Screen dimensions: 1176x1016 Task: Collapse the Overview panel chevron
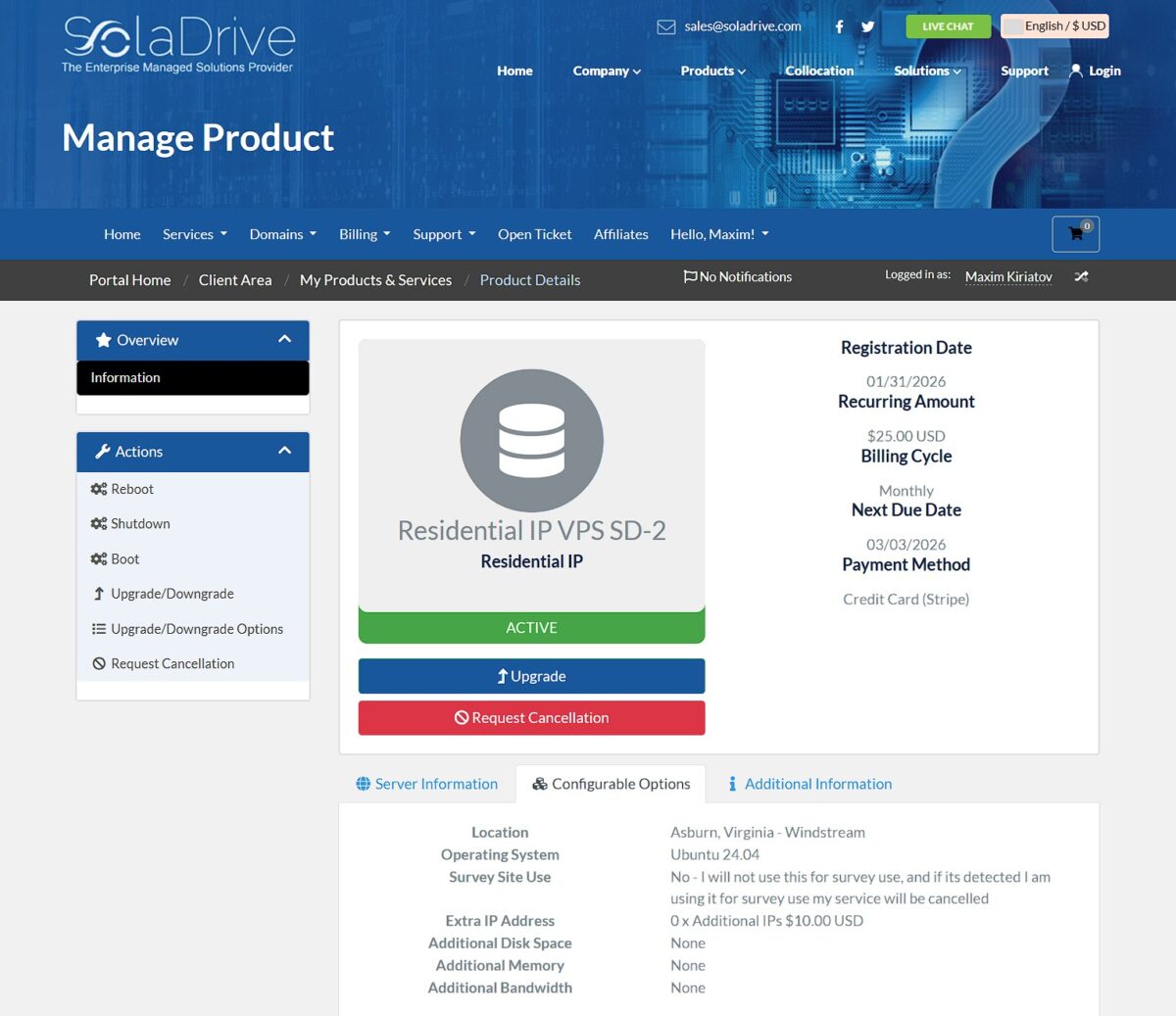284,339
